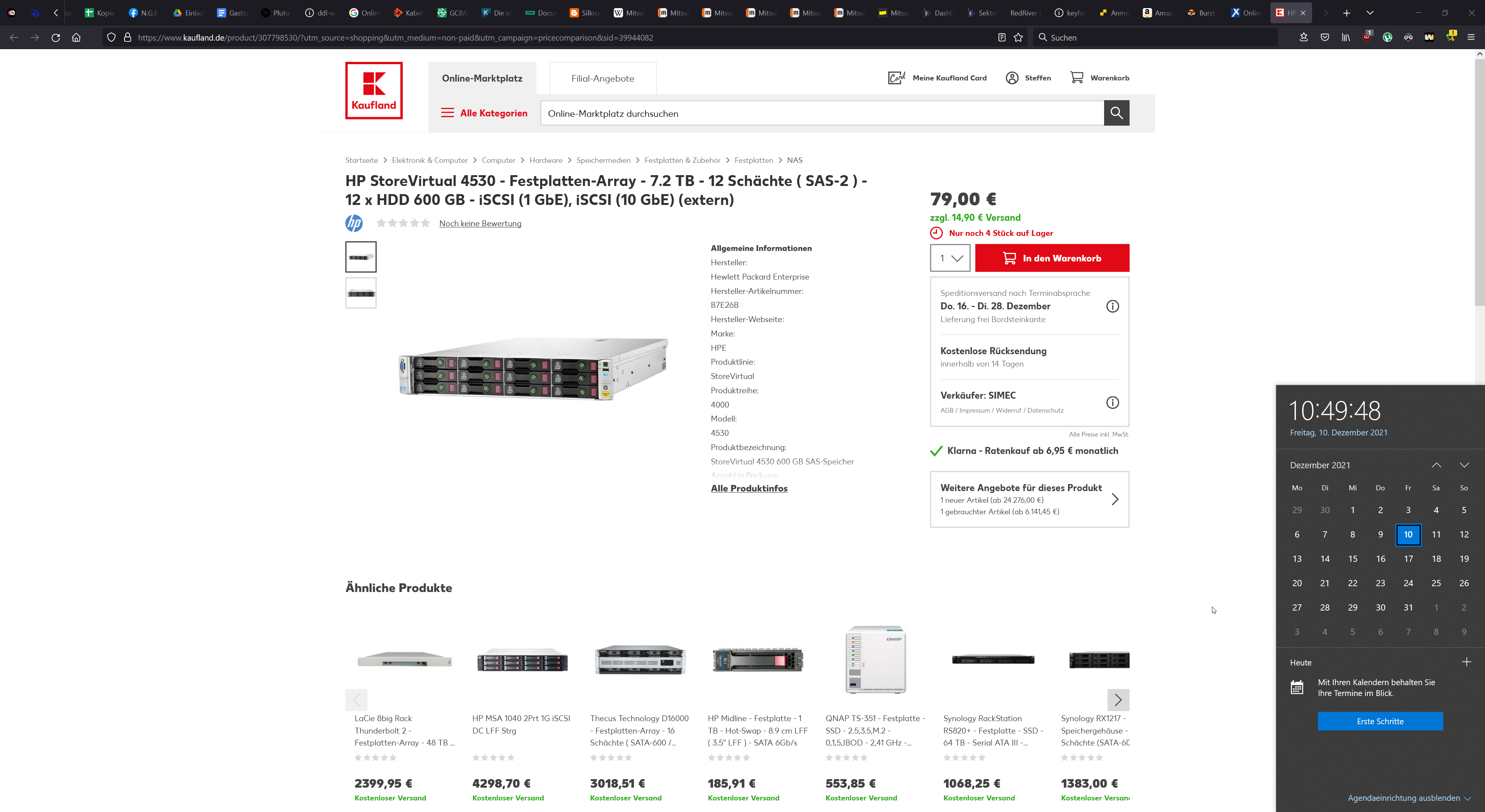
Task: Open Meine Kaufland Card
Action: (x=937, y=78)
